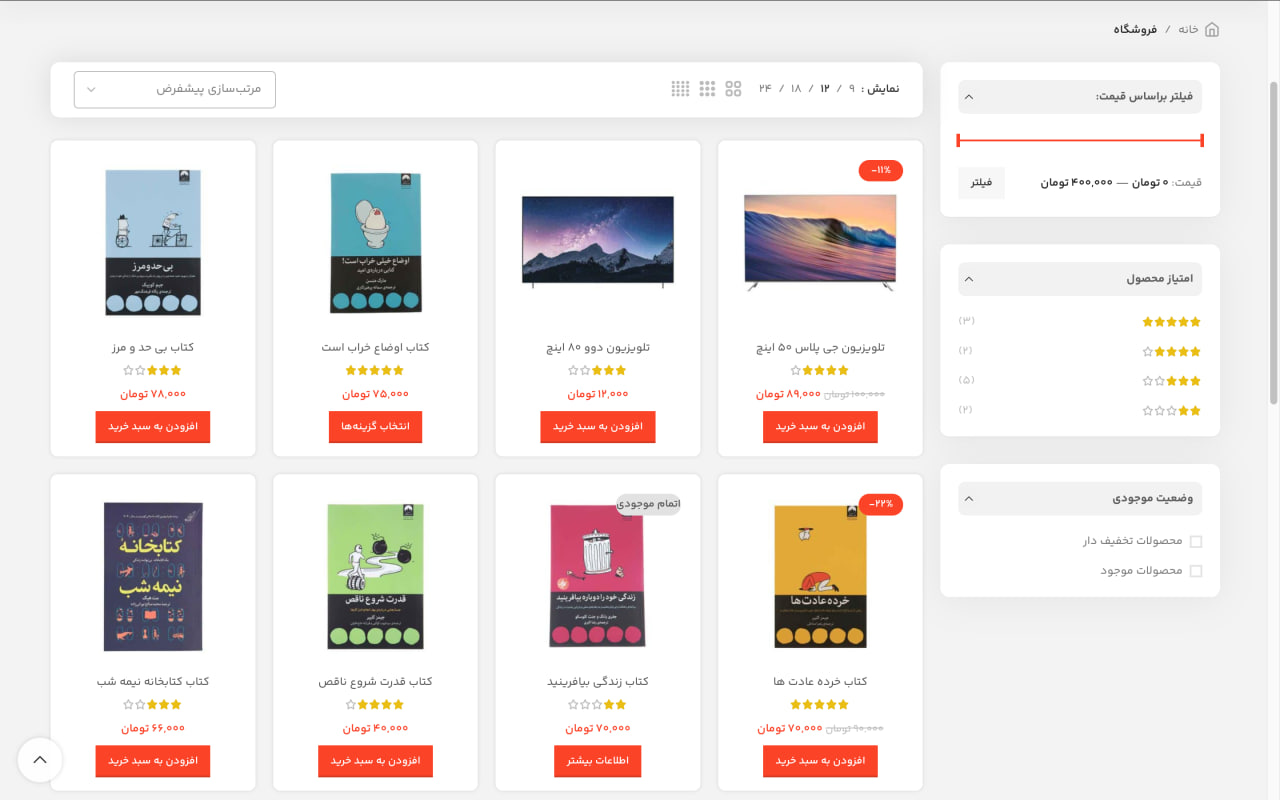Collapse the فیلتر براساس قیمت panel
1280x800 pixels.
pos(969,97)
